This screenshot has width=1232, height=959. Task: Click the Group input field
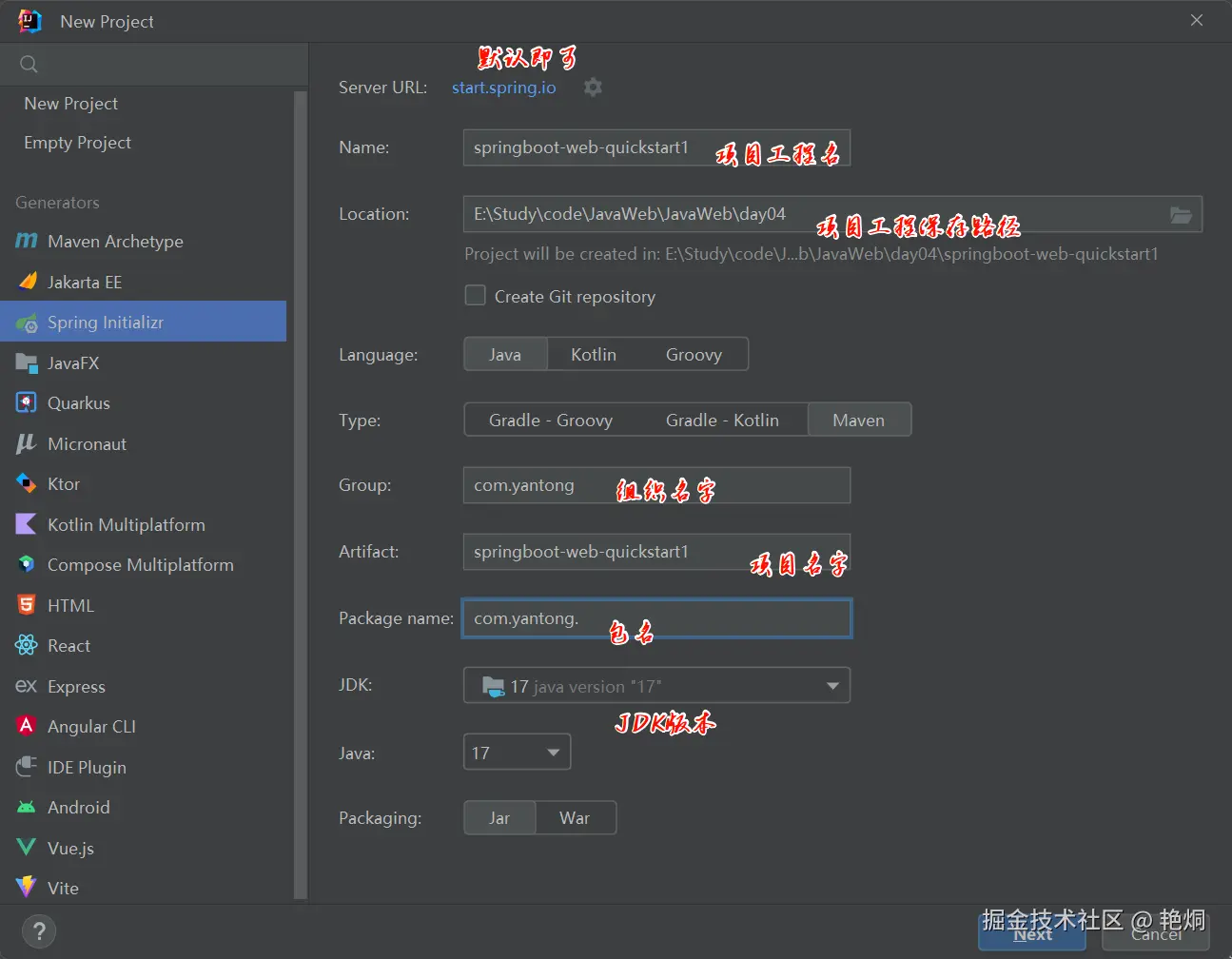point(656,485)
